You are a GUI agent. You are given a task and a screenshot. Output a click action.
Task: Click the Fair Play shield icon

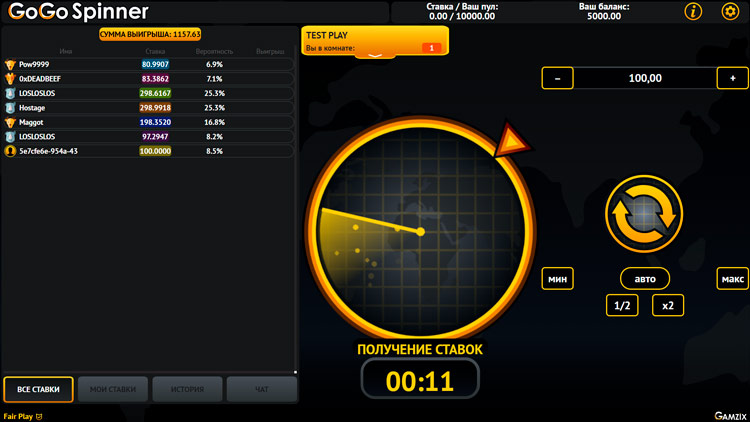39,416
